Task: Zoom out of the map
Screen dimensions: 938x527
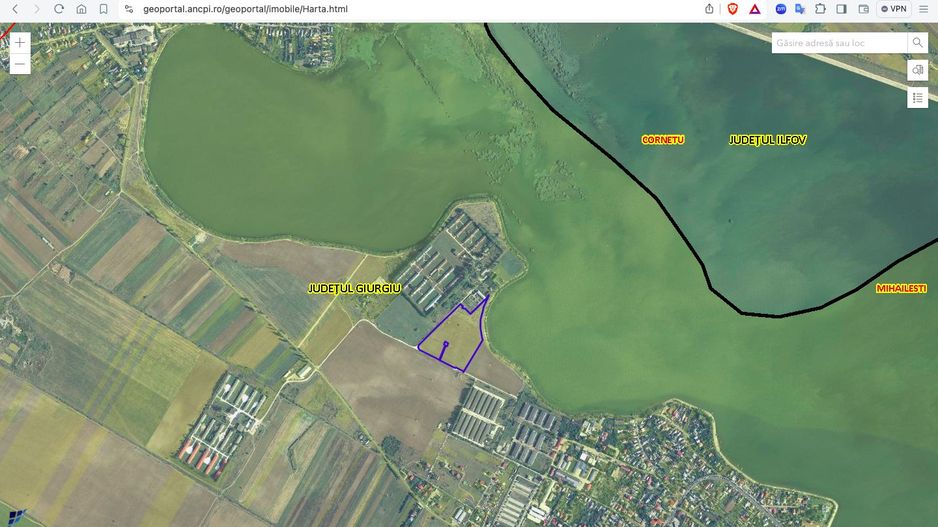Action: (19, 64)
